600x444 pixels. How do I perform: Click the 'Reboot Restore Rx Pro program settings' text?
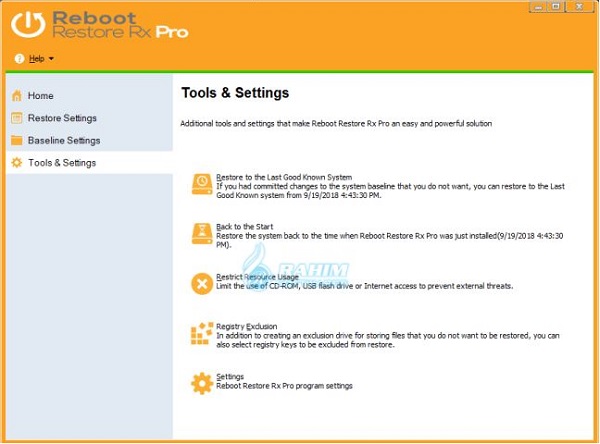pyautogui.click(x=284, y=386)
